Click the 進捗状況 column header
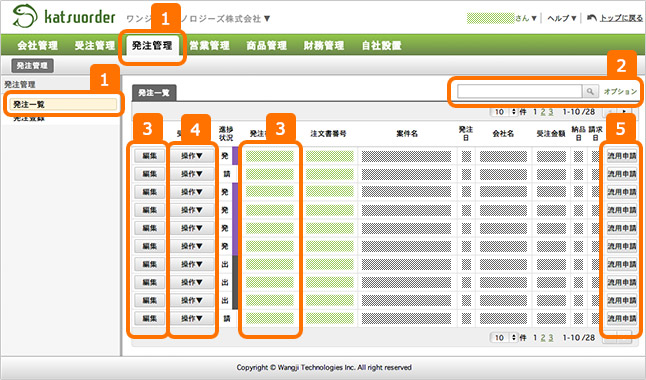This screenshot has width=646, height=380. coord(226,134)
